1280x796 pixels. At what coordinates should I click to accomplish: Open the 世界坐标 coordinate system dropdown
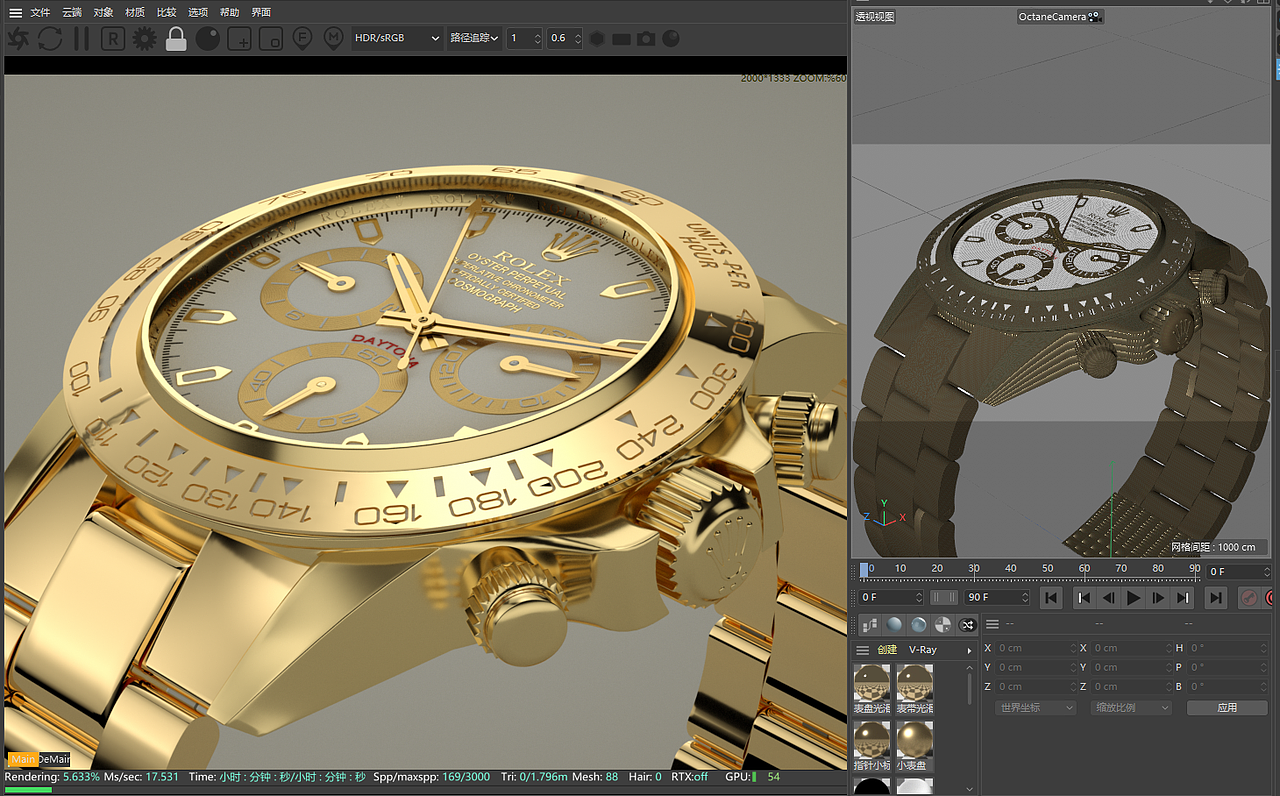point(1035,707)
